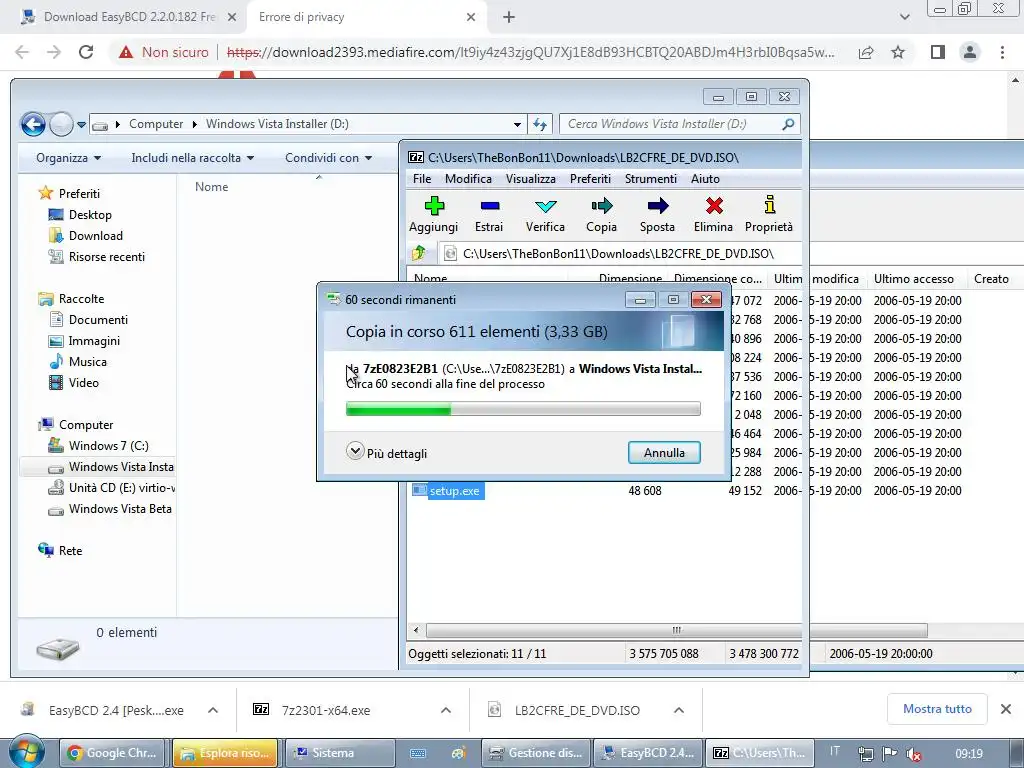Image resolution: width=1024 pixels, height=768 pixels.
Task: Open the Chrome three-dot menu
Action: [1002, 52]
